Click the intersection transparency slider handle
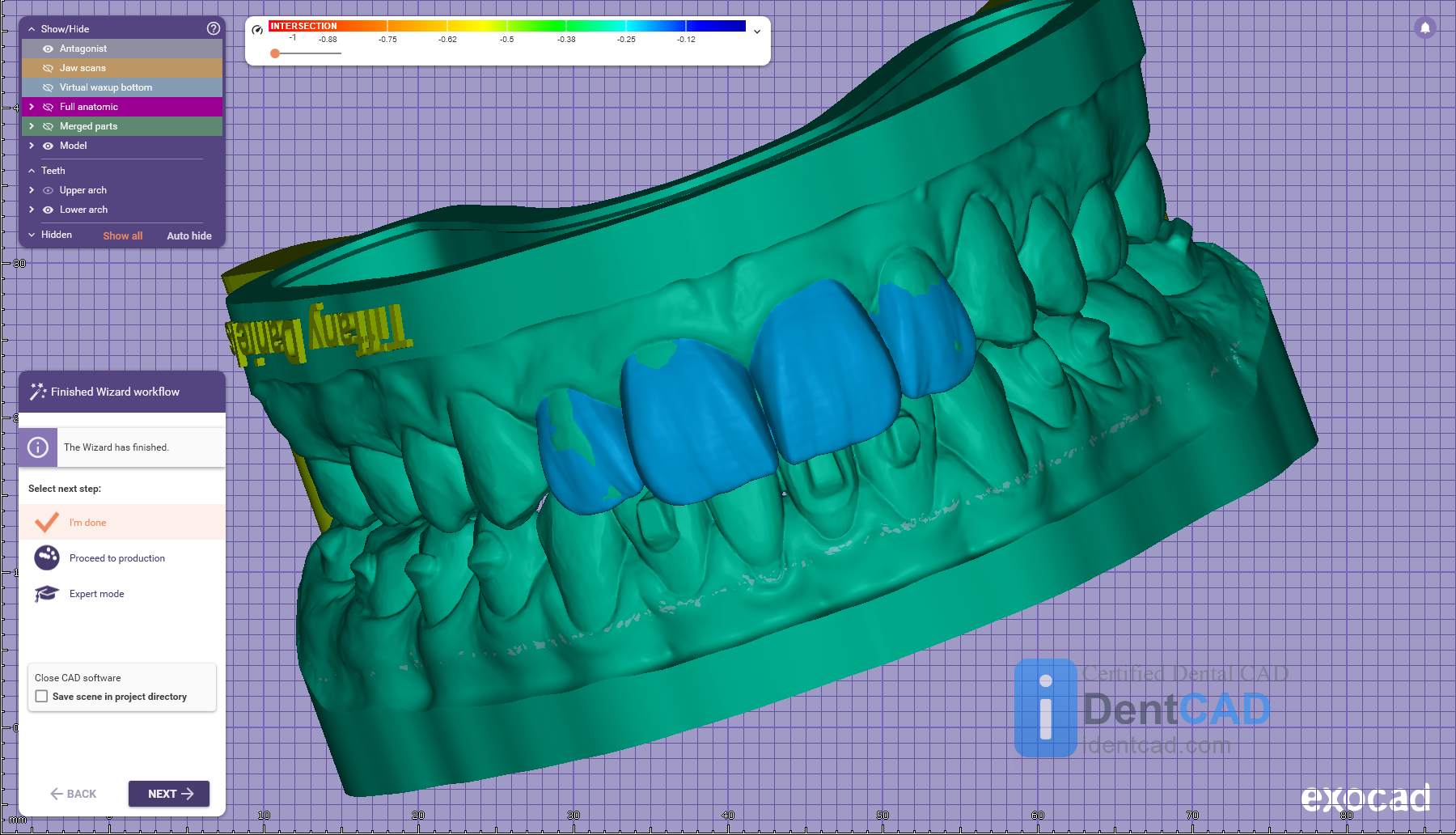The image size is (1456, 835). pyautogui.click(x=275, y=53)
